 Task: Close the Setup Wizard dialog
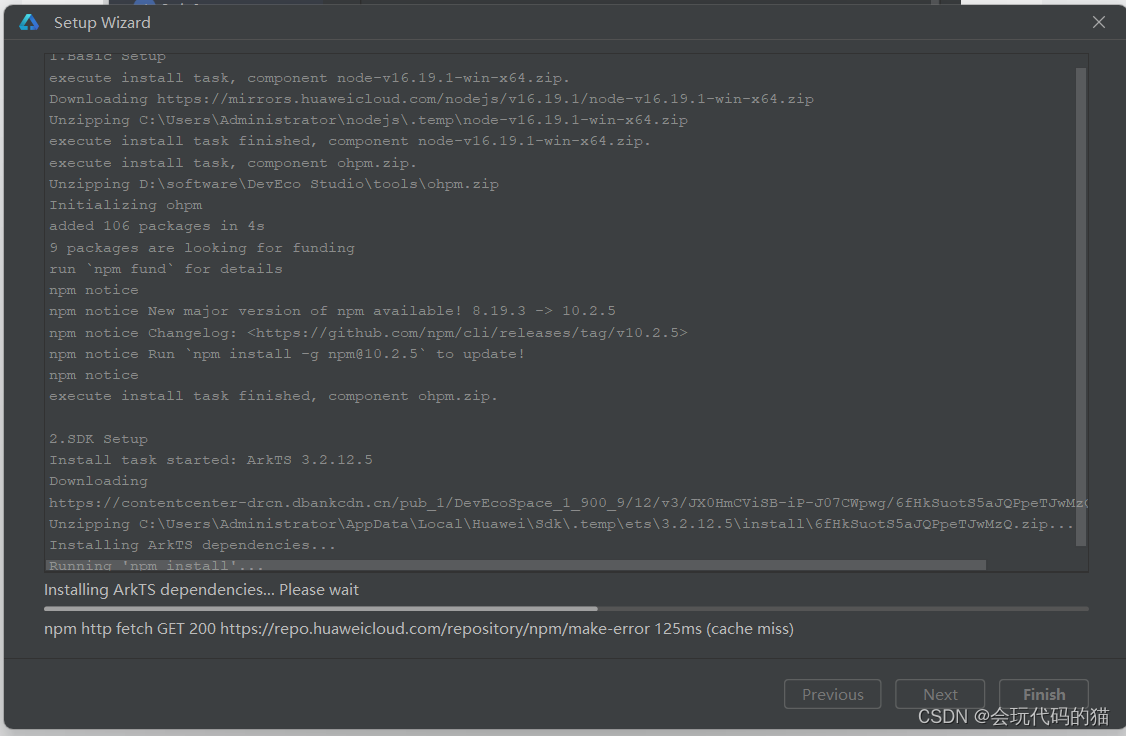click(x=1099, y=22)
